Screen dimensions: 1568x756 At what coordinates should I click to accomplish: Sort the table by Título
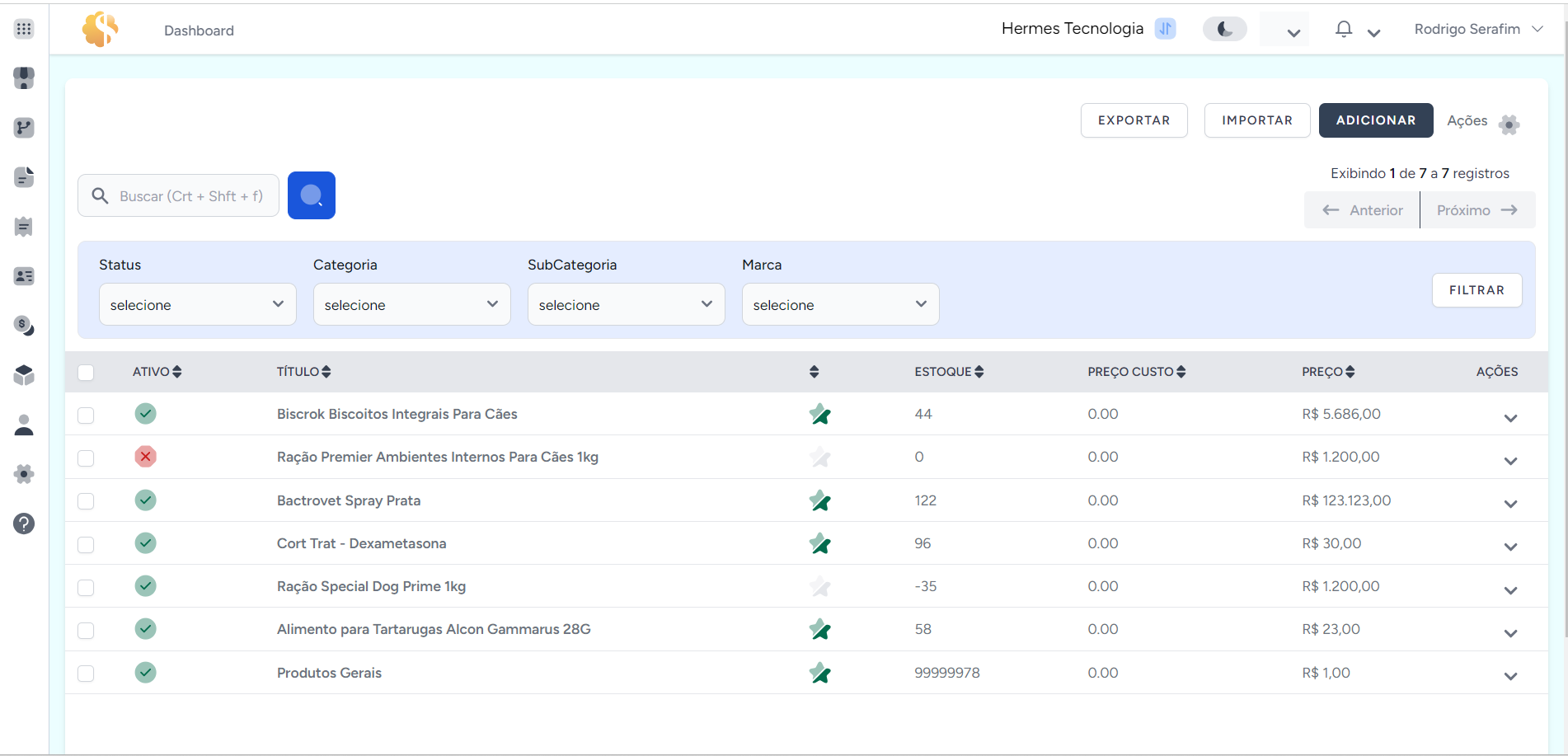click(303, 372)
